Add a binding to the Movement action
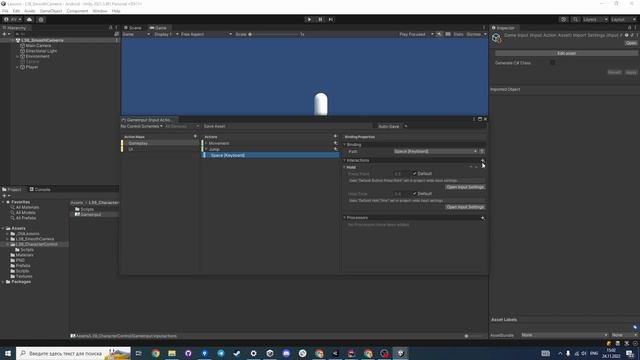 click(x=336, y=143)
